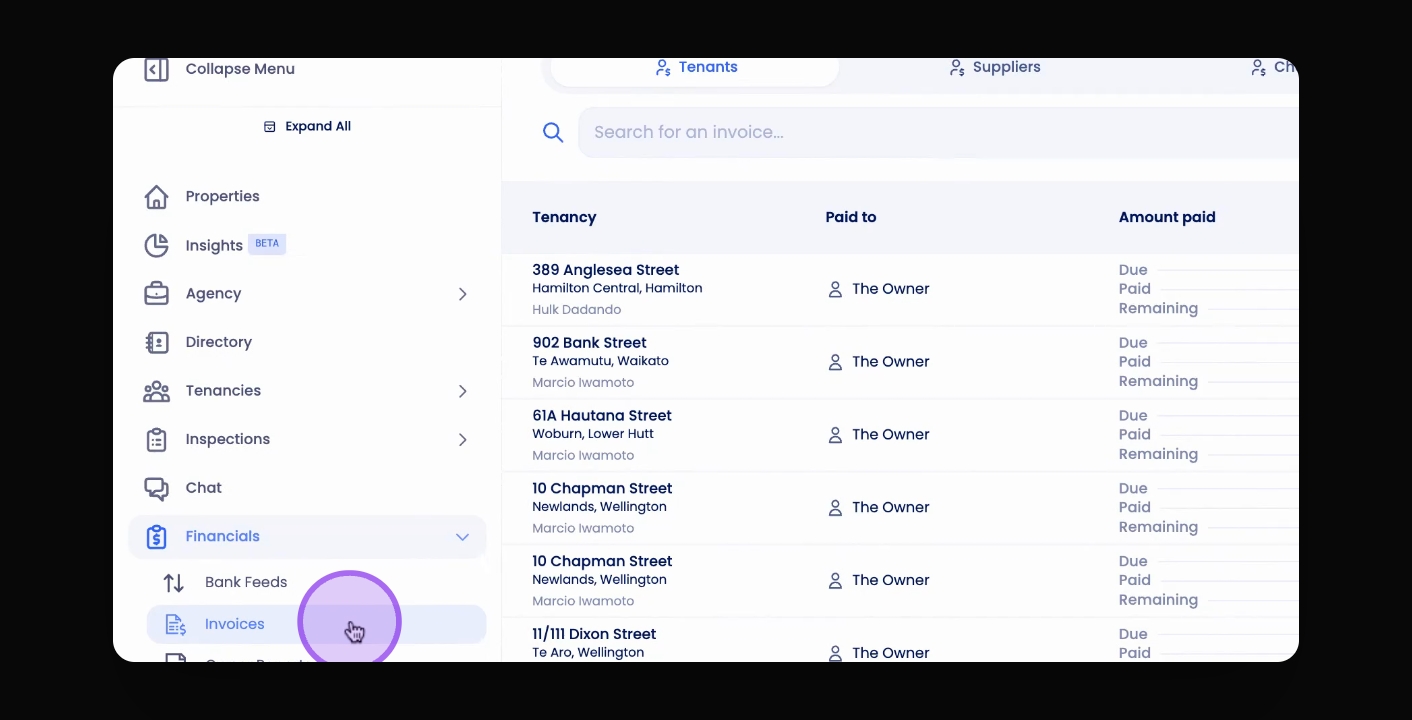Click the Insights pie chart icon

156,245
